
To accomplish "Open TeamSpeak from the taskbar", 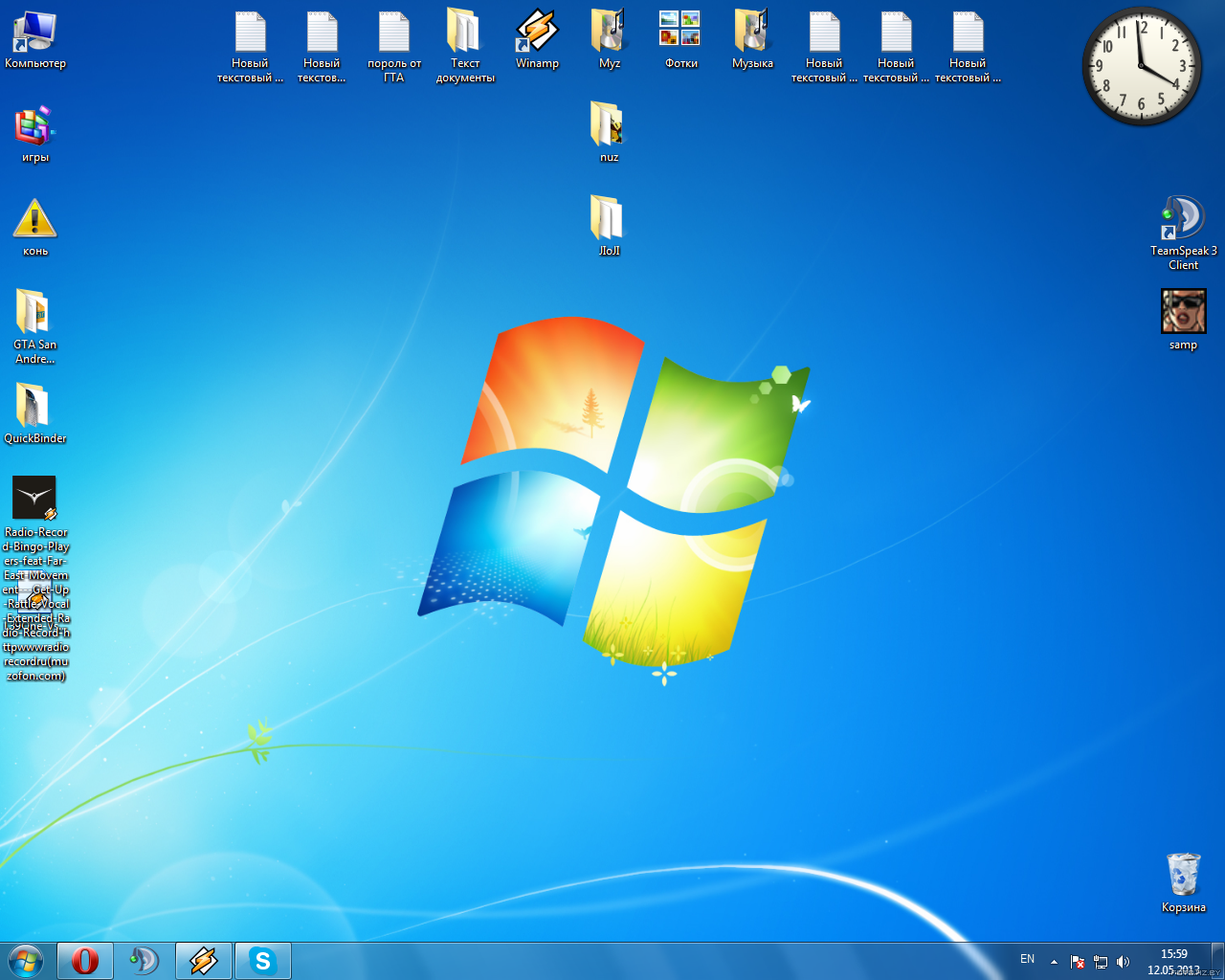I will coord(145,961).
